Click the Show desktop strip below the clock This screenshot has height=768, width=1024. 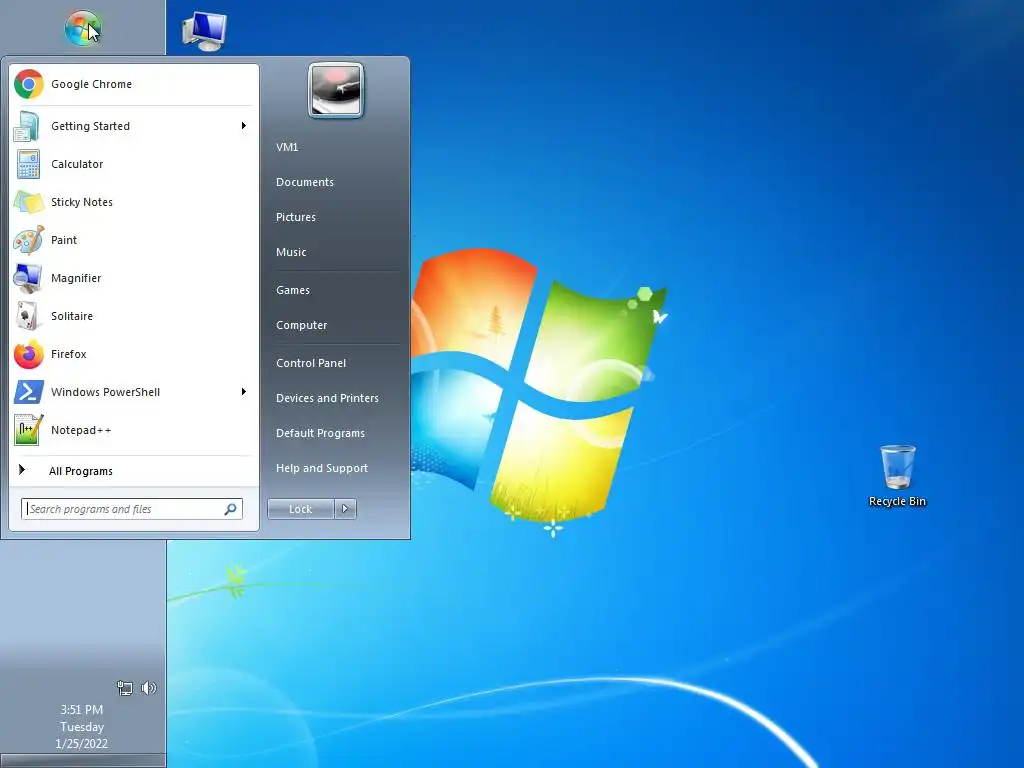83,761
